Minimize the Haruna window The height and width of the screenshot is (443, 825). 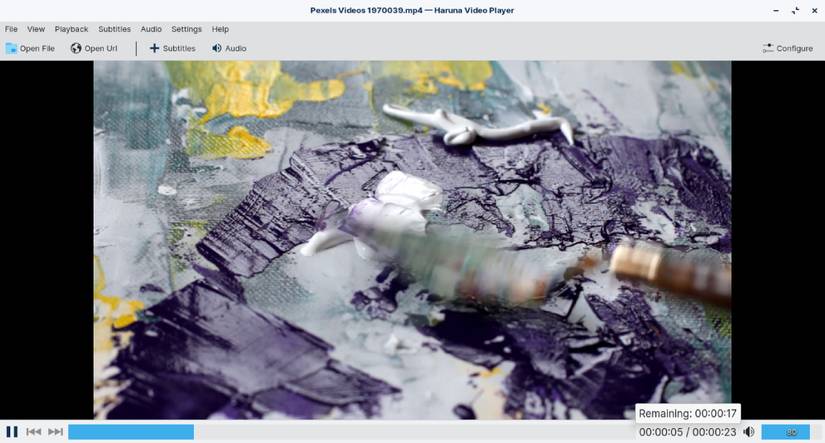coord(776,11)
